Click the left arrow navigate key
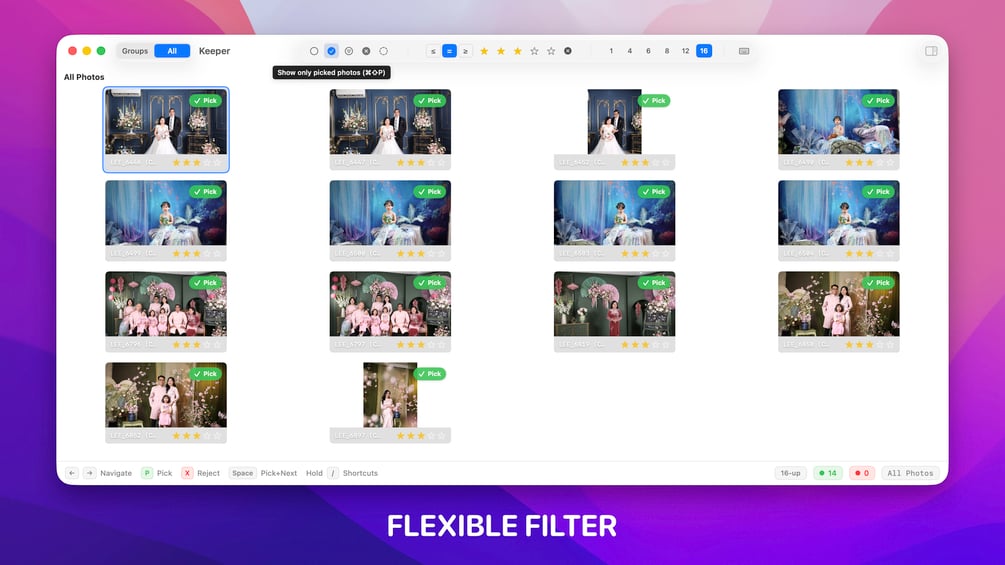Image resolution: width=1005 pixels, height=565 pixels. 72,473
